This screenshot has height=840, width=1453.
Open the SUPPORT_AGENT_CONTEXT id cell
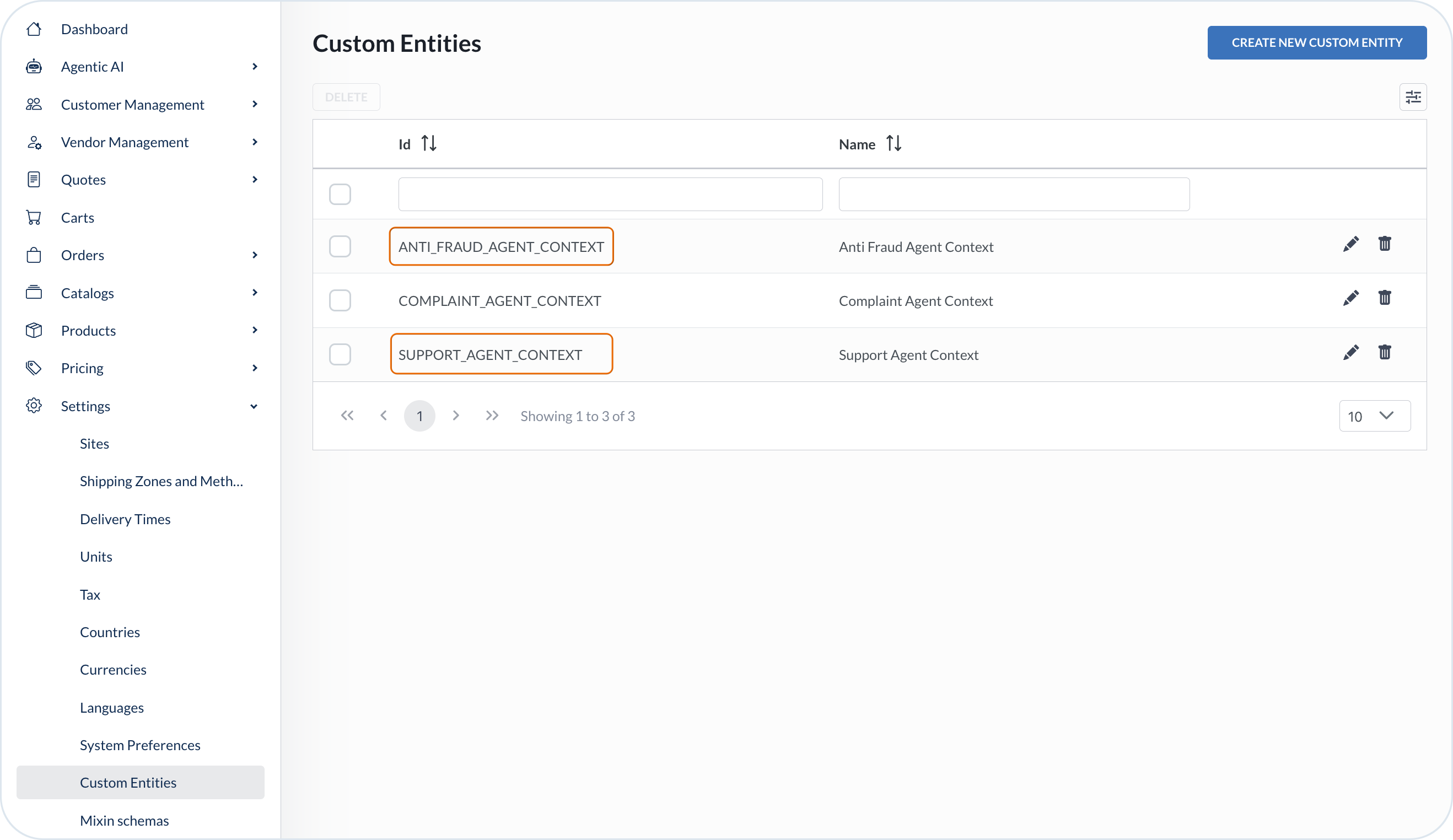(x=490, y=354)
